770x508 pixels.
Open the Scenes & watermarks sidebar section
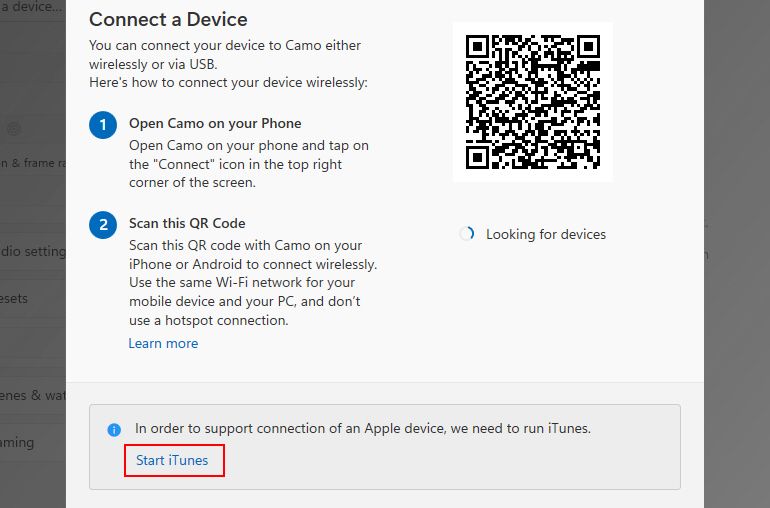pos(32,396)
